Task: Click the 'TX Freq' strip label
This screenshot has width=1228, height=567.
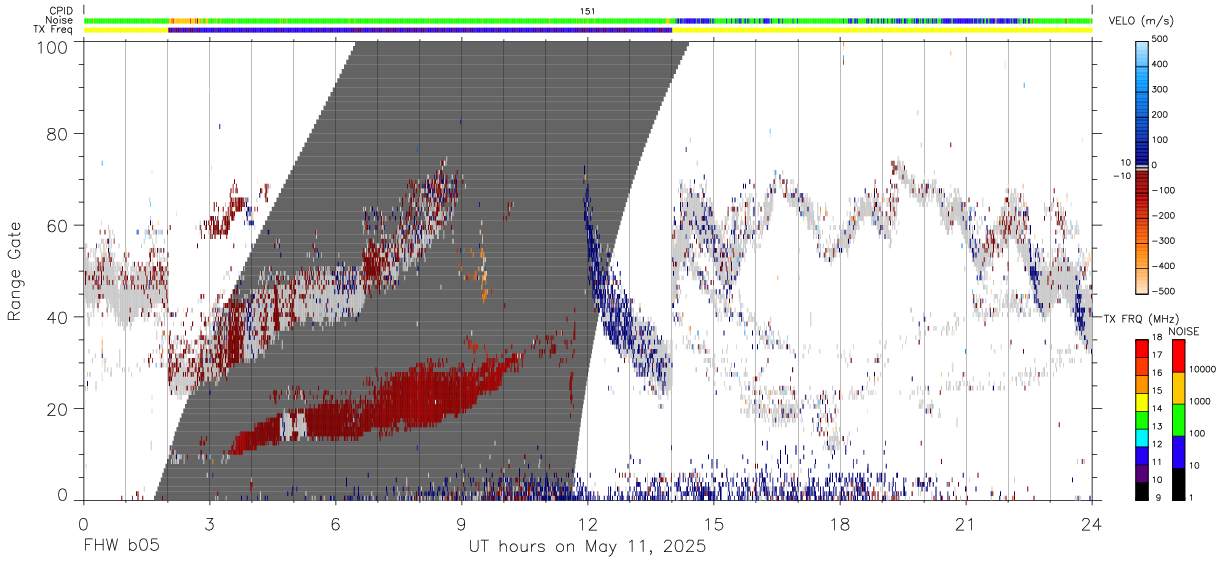Action: tap(55, 30)
